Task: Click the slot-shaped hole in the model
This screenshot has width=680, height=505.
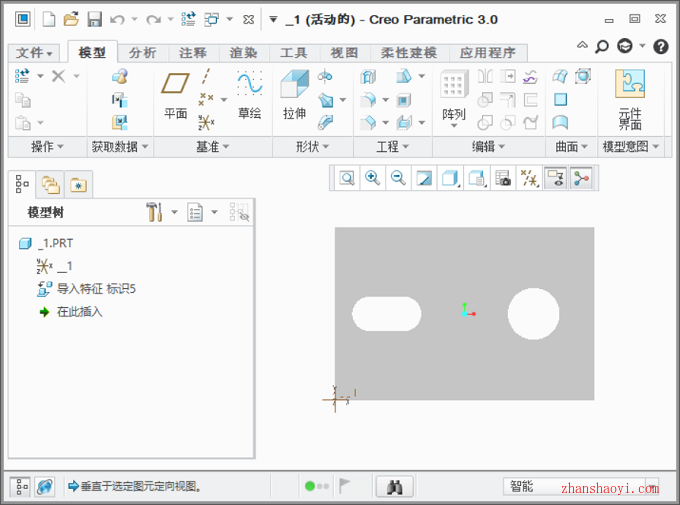Action: (386, 314)
